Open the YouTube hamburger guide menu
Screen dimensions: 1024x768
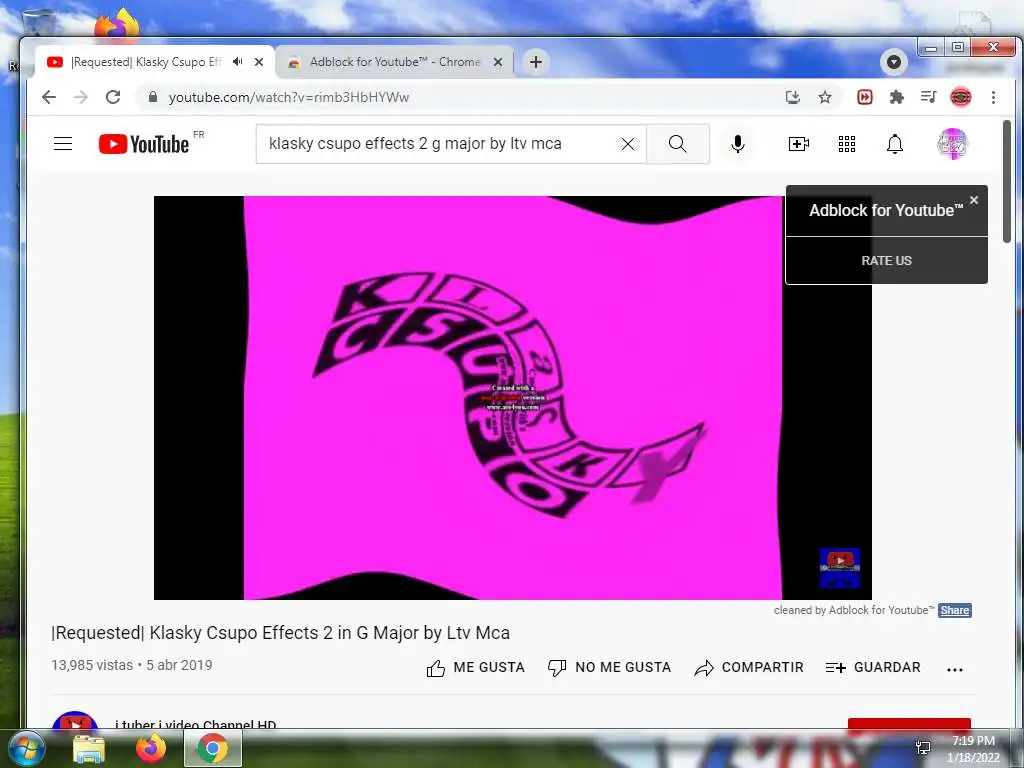click(x=63, y=144)
